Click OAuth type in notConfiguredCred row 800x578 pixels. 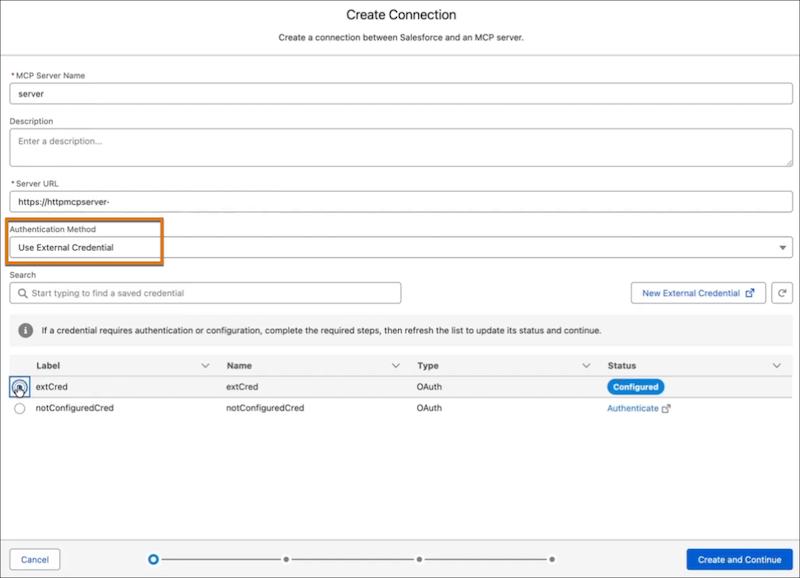coord(429,408)
